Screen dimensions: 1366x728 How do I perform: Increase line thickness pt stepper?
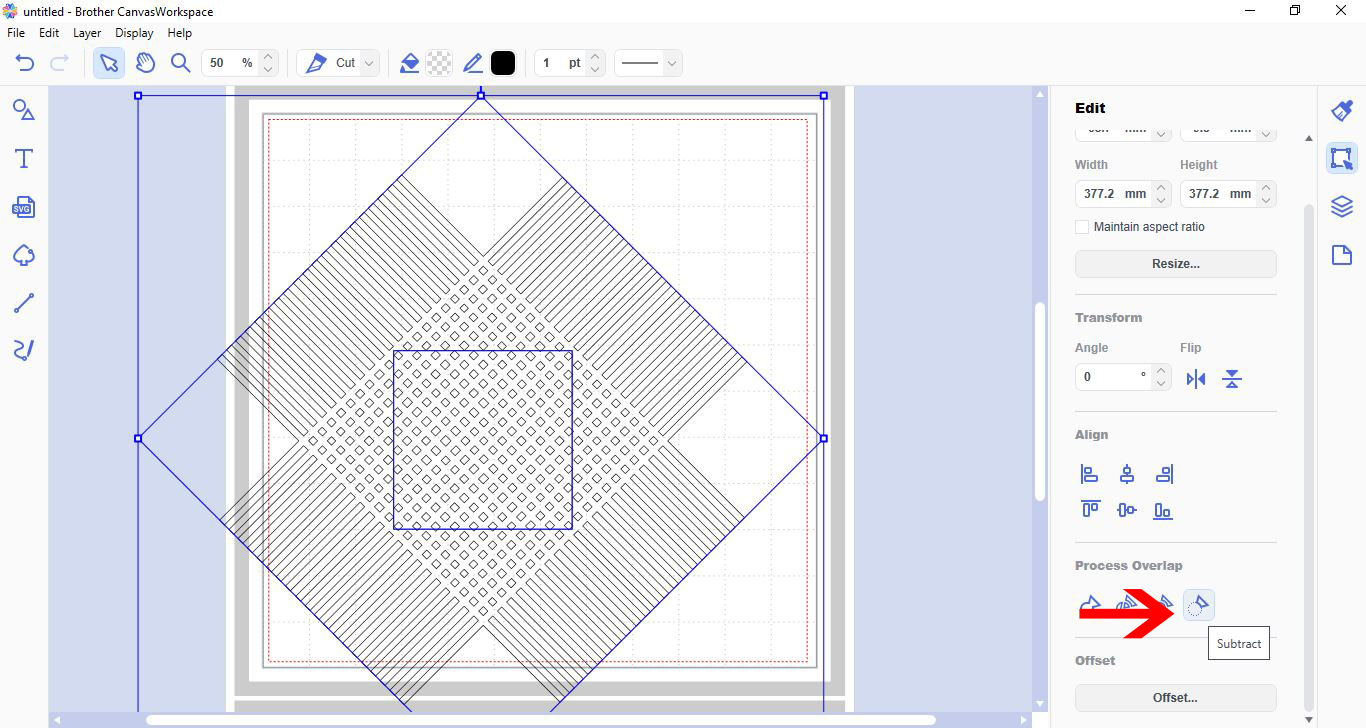click(x=595, y=57)
